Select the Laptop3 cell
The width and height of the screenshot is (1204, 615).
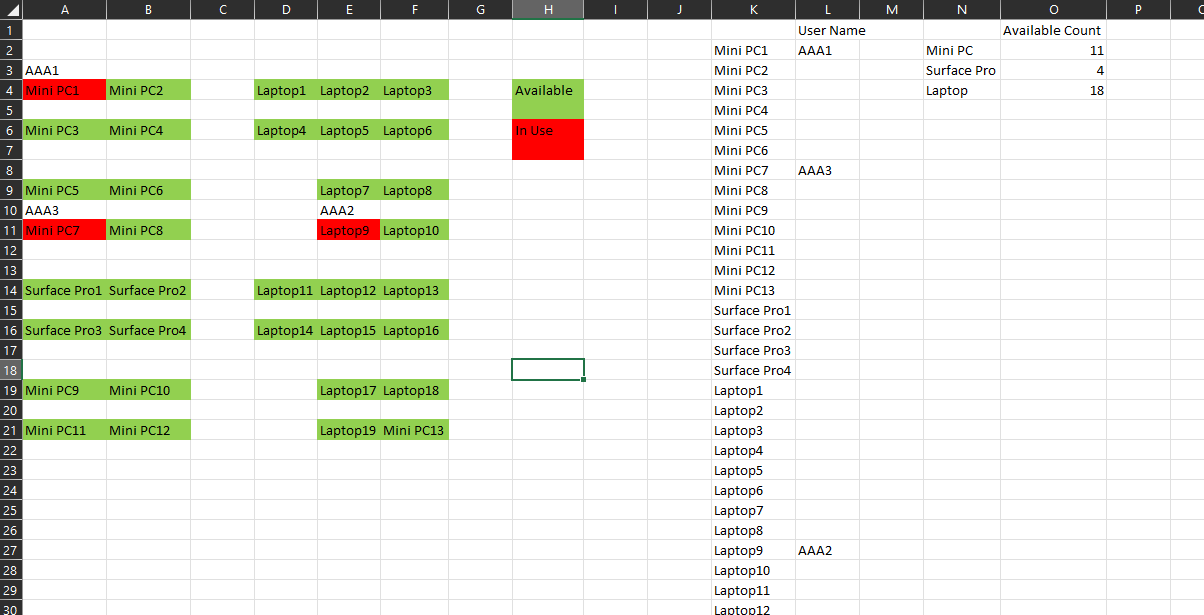click(x=414, y=90)
